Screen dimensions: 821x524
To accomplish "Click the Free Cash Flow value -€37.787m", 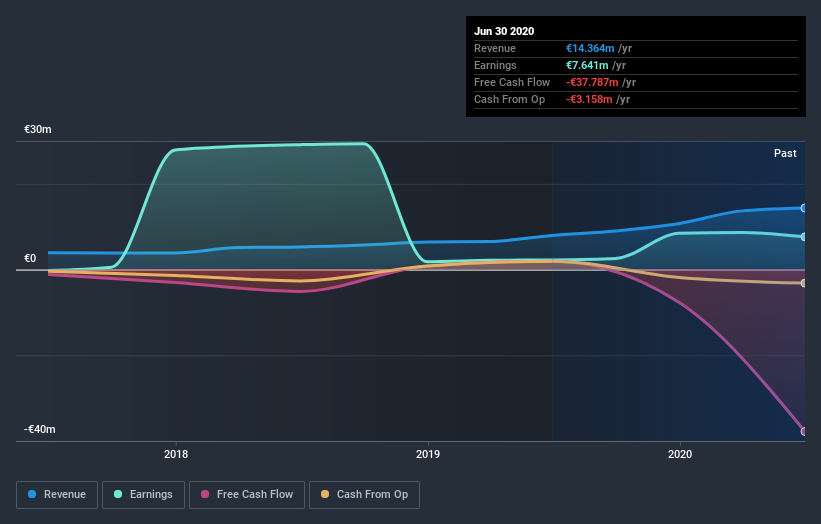I will (592, 82).
